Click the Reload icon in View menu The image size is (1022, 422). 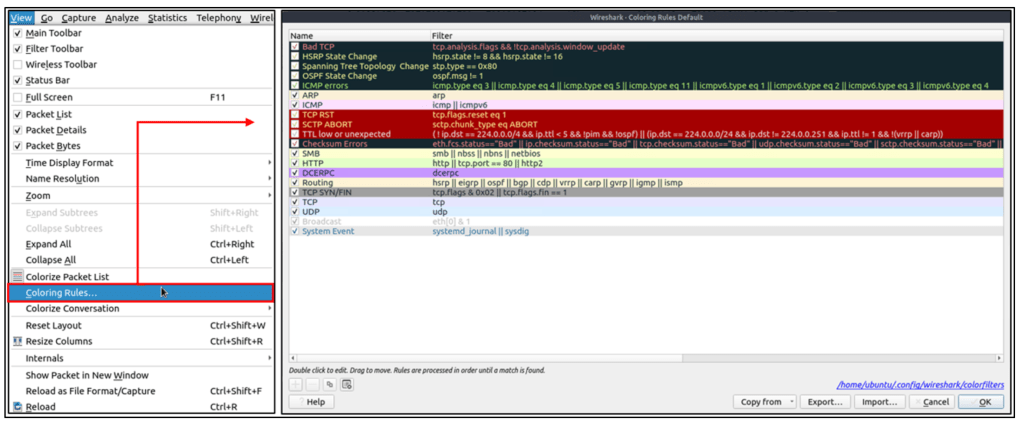pyautogui.click(x=17, y=407)
